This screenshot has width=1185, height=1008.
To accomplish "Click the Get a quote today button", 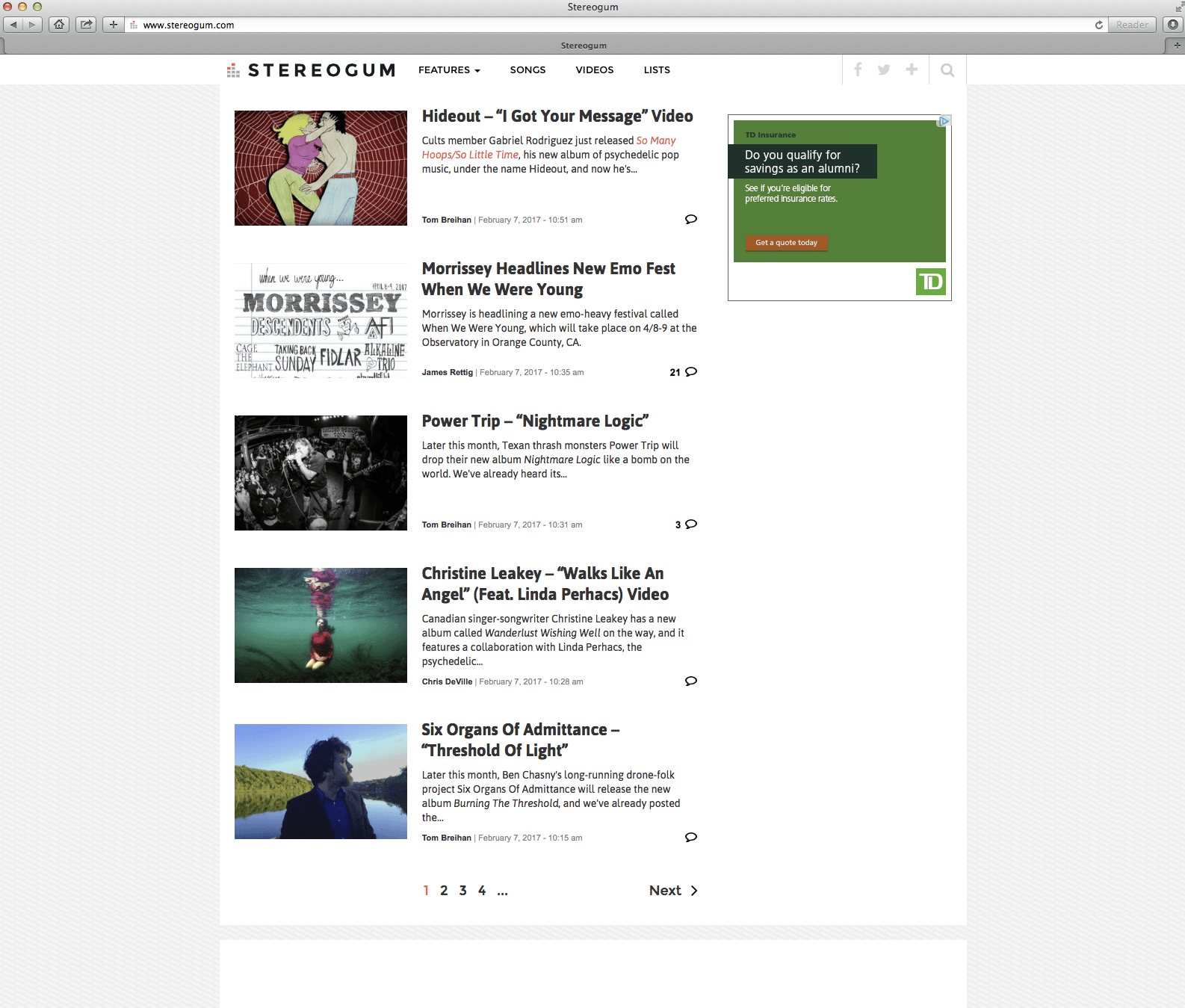I will pos(786,243).
